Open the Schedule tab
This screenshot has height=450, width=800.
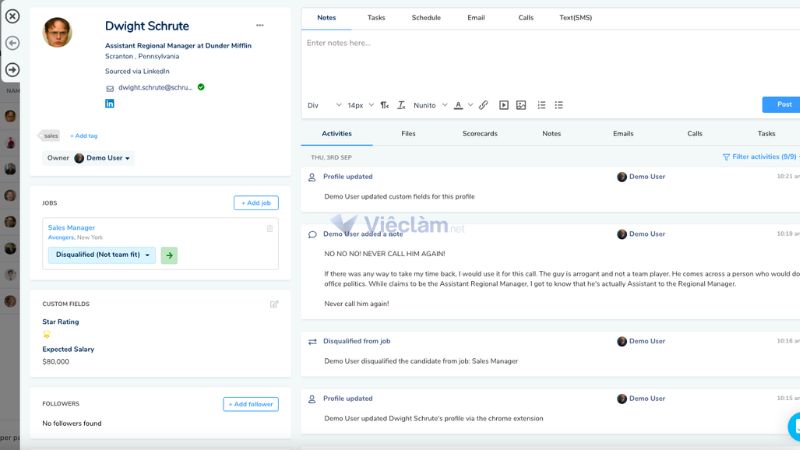[x=426, y=18]
